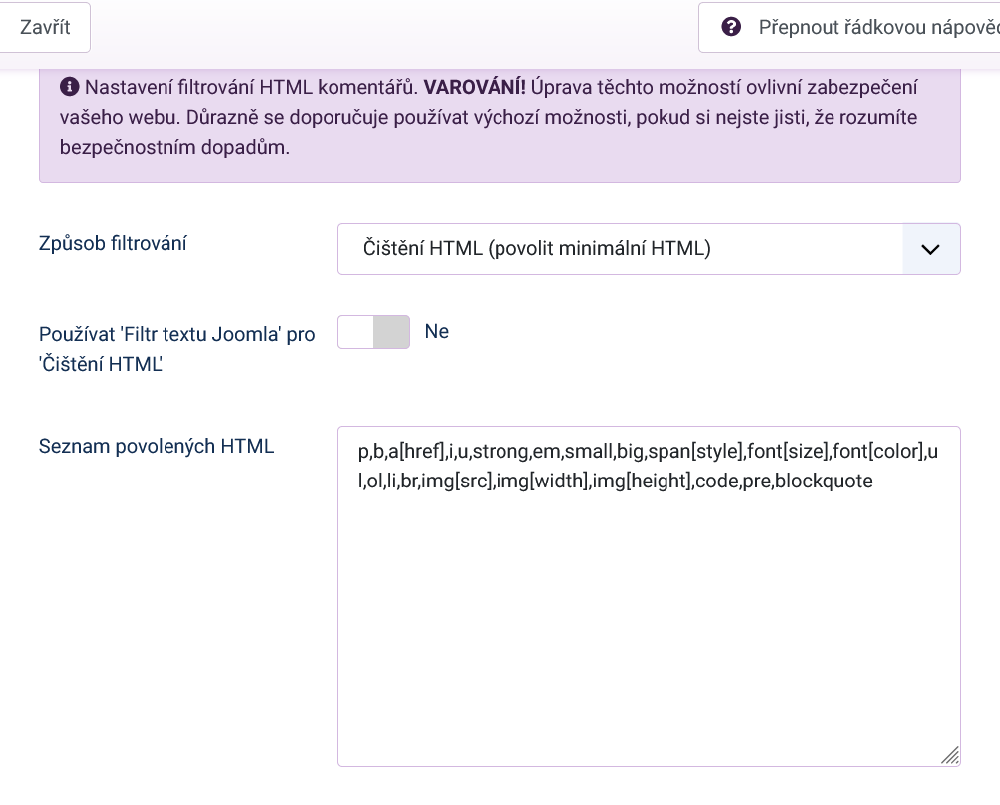
Task: Toggle the 'Filtr textu Joomla' switch
Action: click(373, 332)
